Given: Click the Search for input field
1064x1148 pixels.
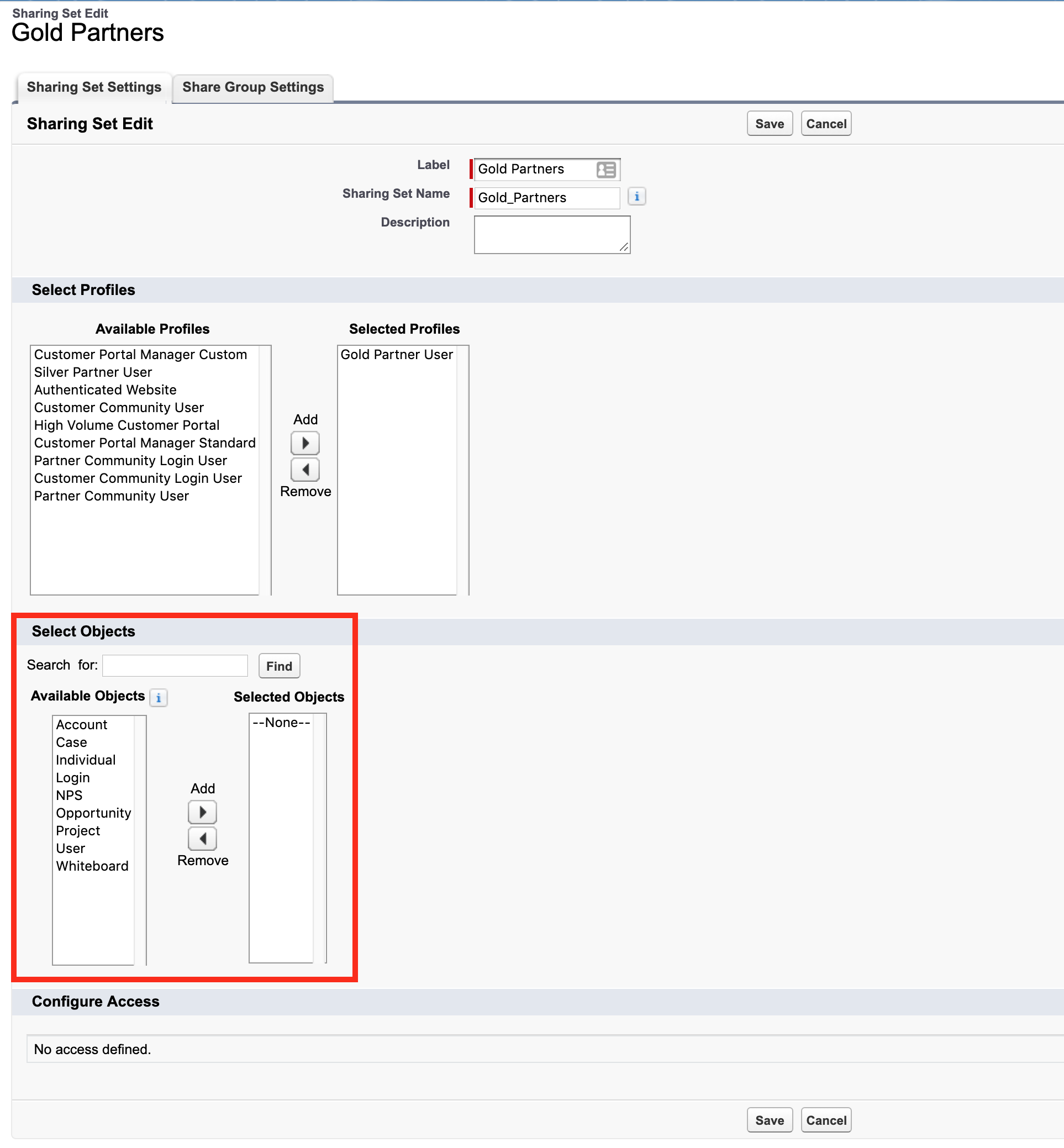Looking at the screenshot, I should (175, 666).
